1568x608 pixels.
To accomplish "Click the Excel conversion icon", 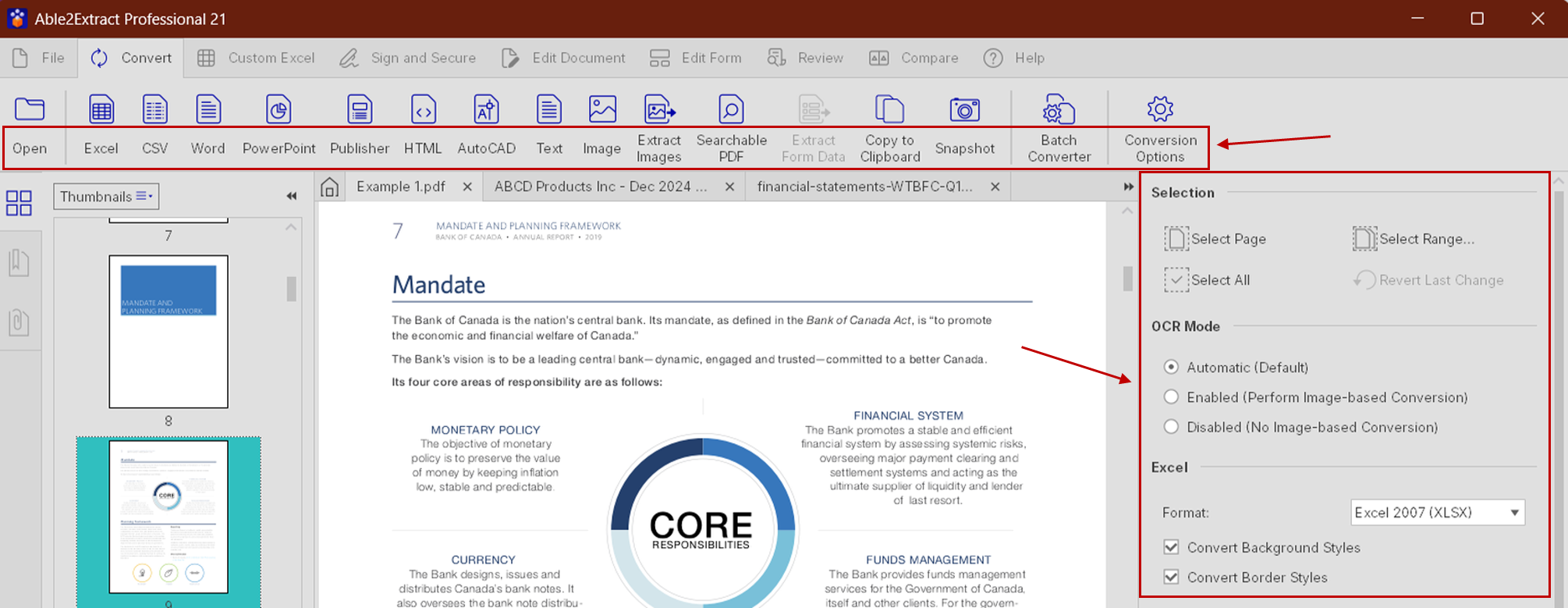I will click(101, 110).
